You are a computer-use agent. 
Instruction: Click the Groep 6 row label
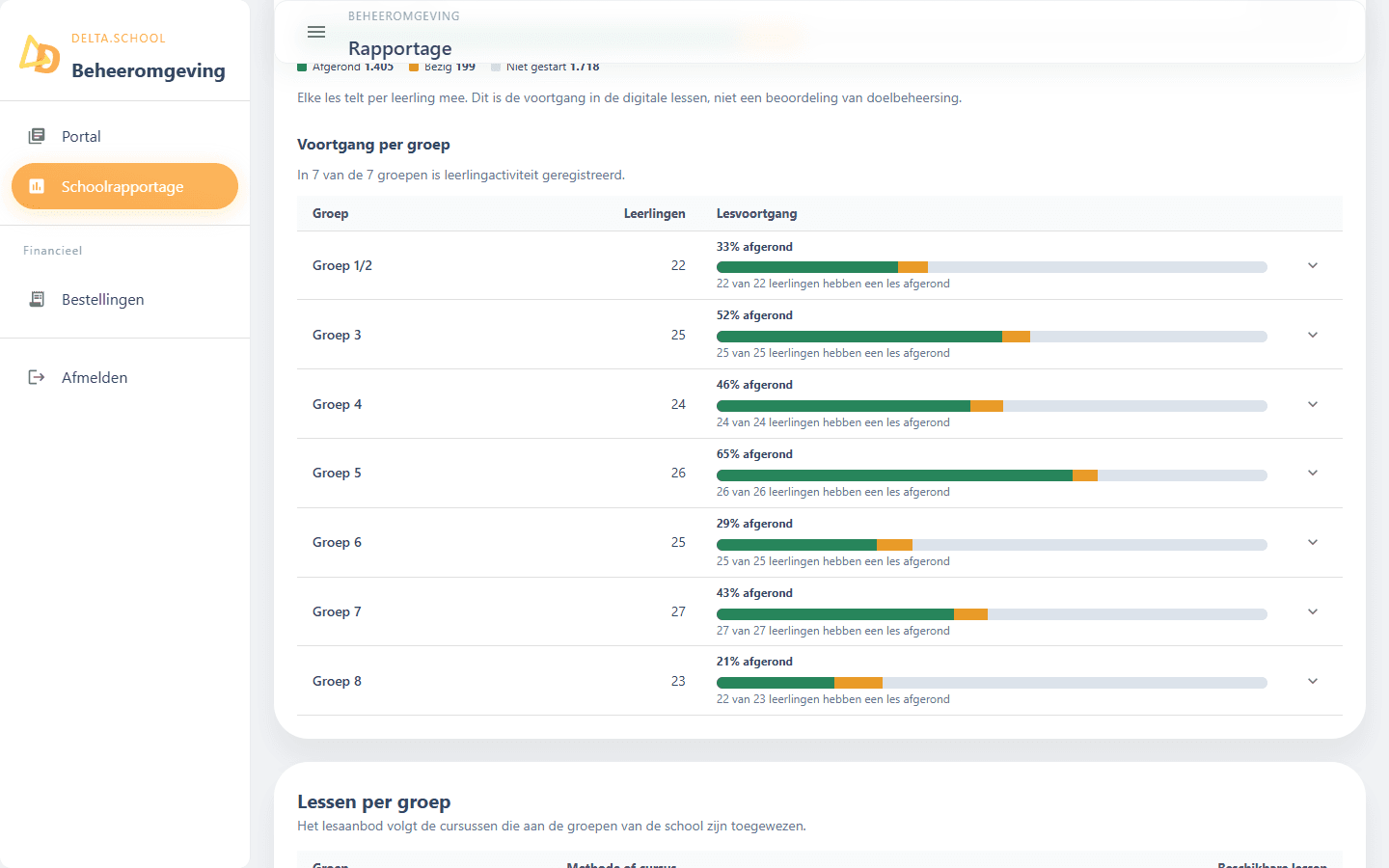[338, 542]
